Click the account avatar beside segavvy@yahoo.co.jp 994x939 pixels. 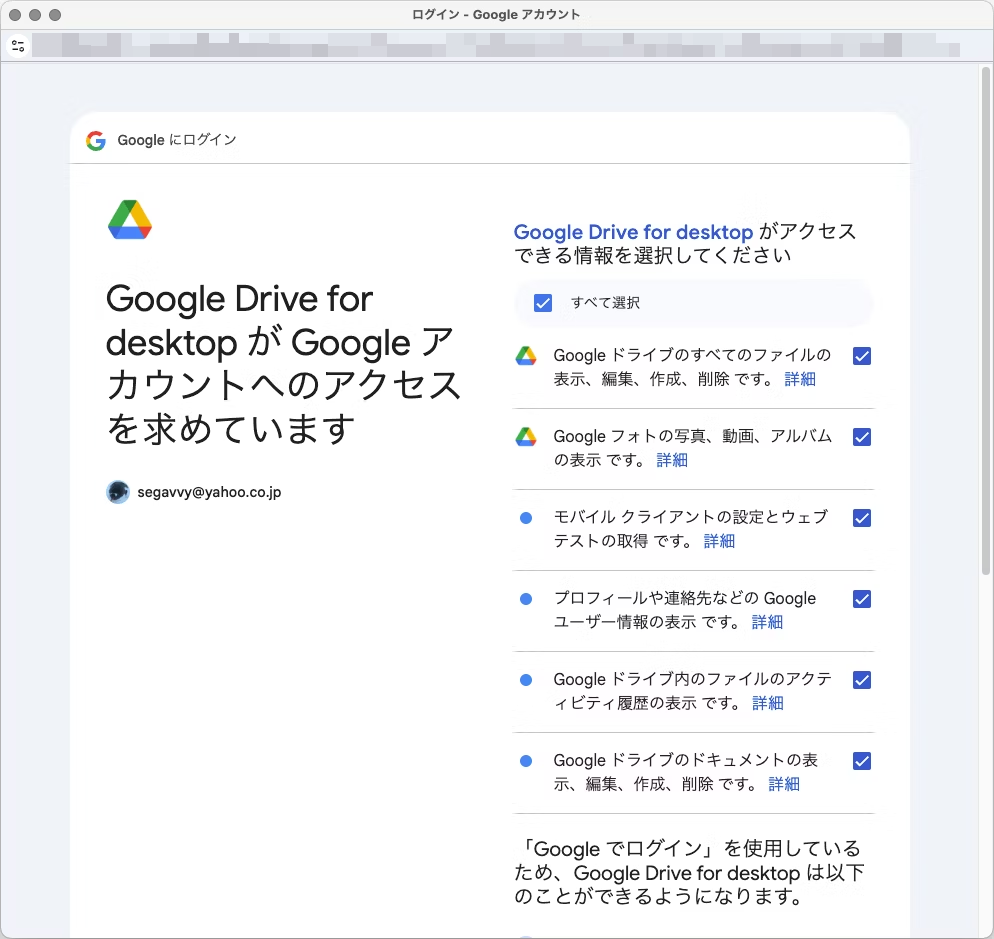[118, 492]
